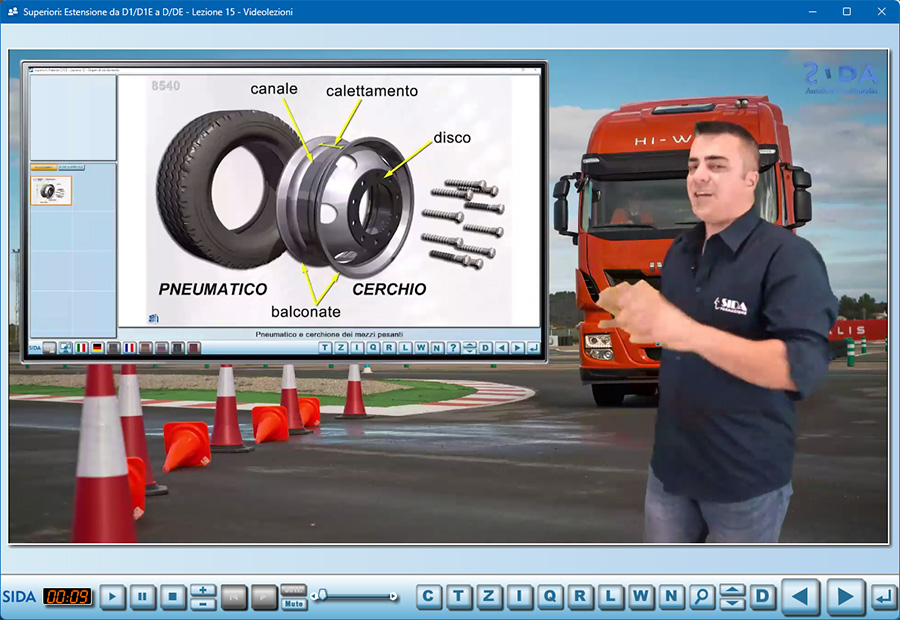Screen dimensions: 900x620
Task: Stop the video playback
Action: (172, 597)
